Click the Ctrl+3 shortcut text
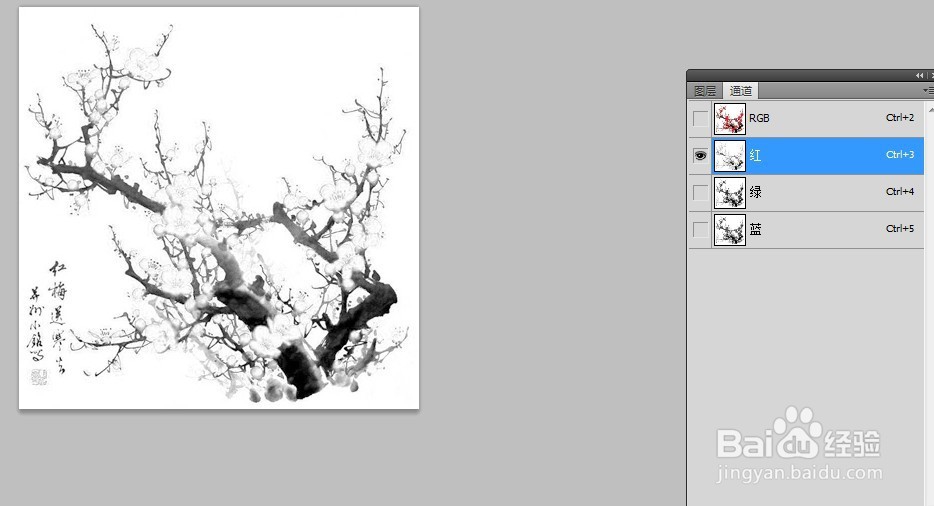The width and height of the screenshot is (934, 506). [x=899, y=154]
